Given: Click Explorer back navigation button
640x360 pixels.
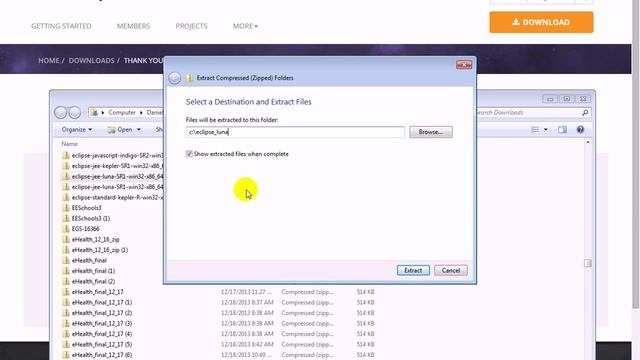Looking at the screenshot, I should point(60,112).
